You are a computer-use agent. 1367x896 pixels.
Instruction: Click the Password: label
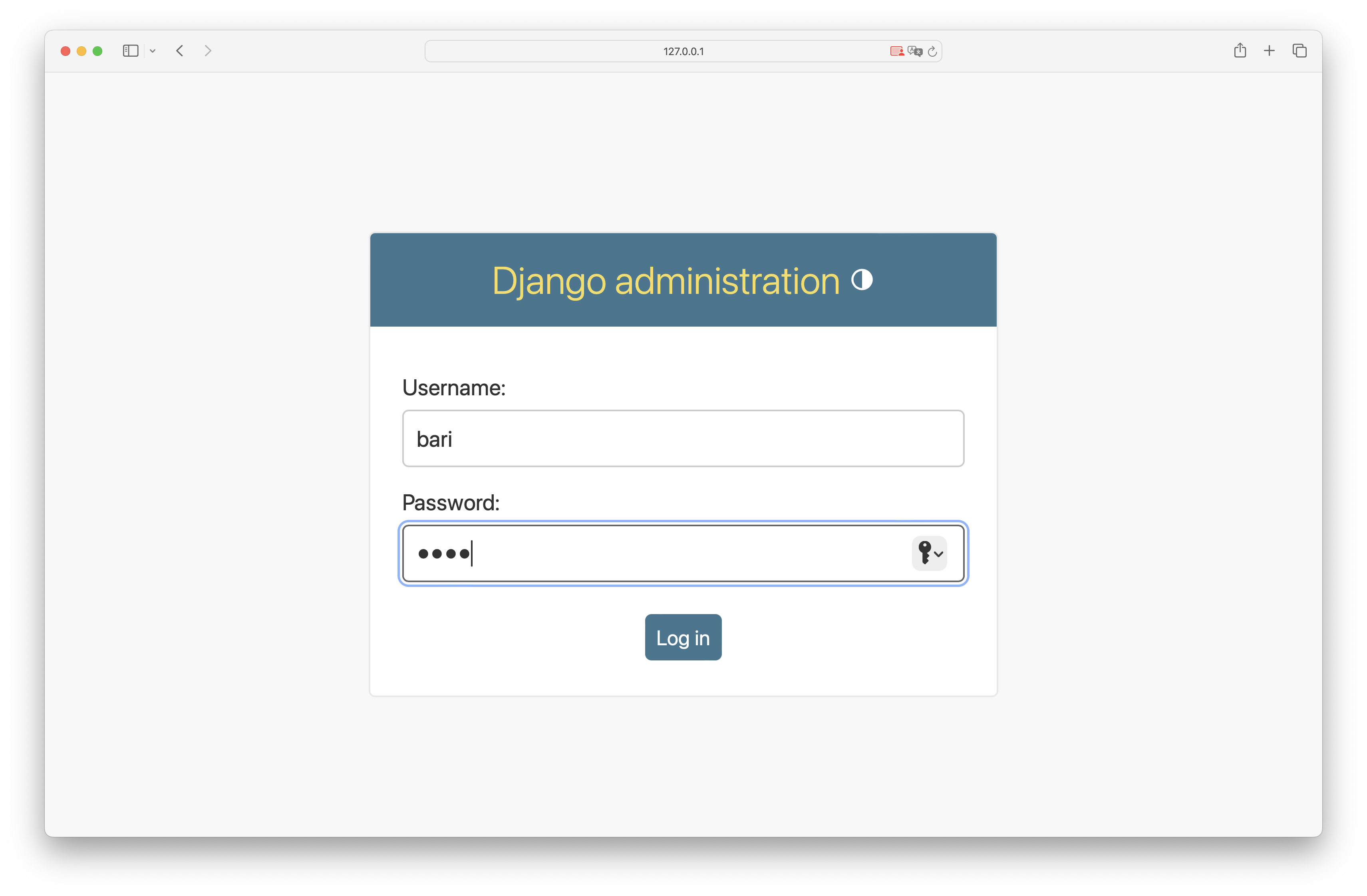click(x=451, y=503)
